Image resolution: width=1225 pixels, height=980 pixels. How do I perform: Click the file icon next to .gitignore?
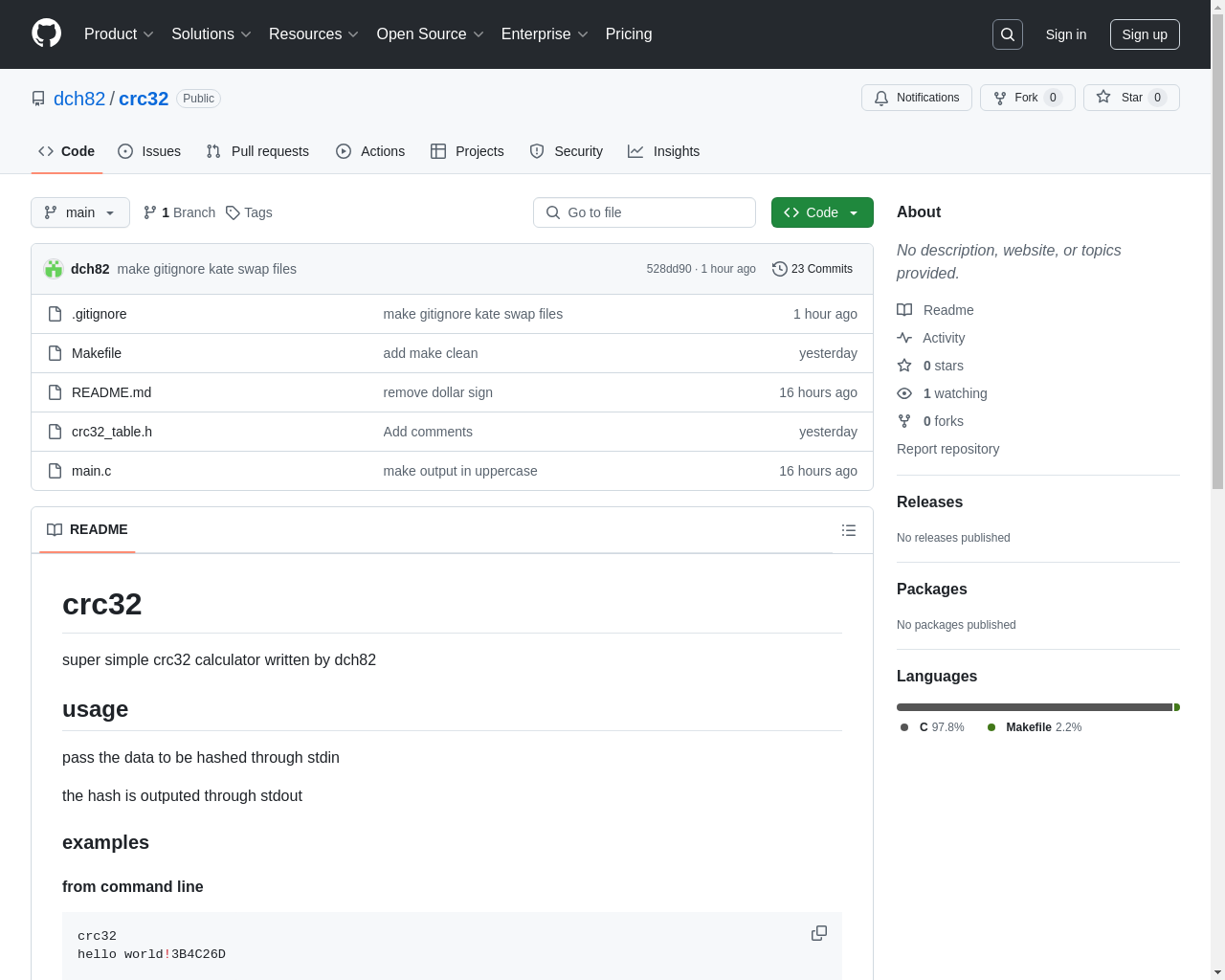(x=56, y=314)
